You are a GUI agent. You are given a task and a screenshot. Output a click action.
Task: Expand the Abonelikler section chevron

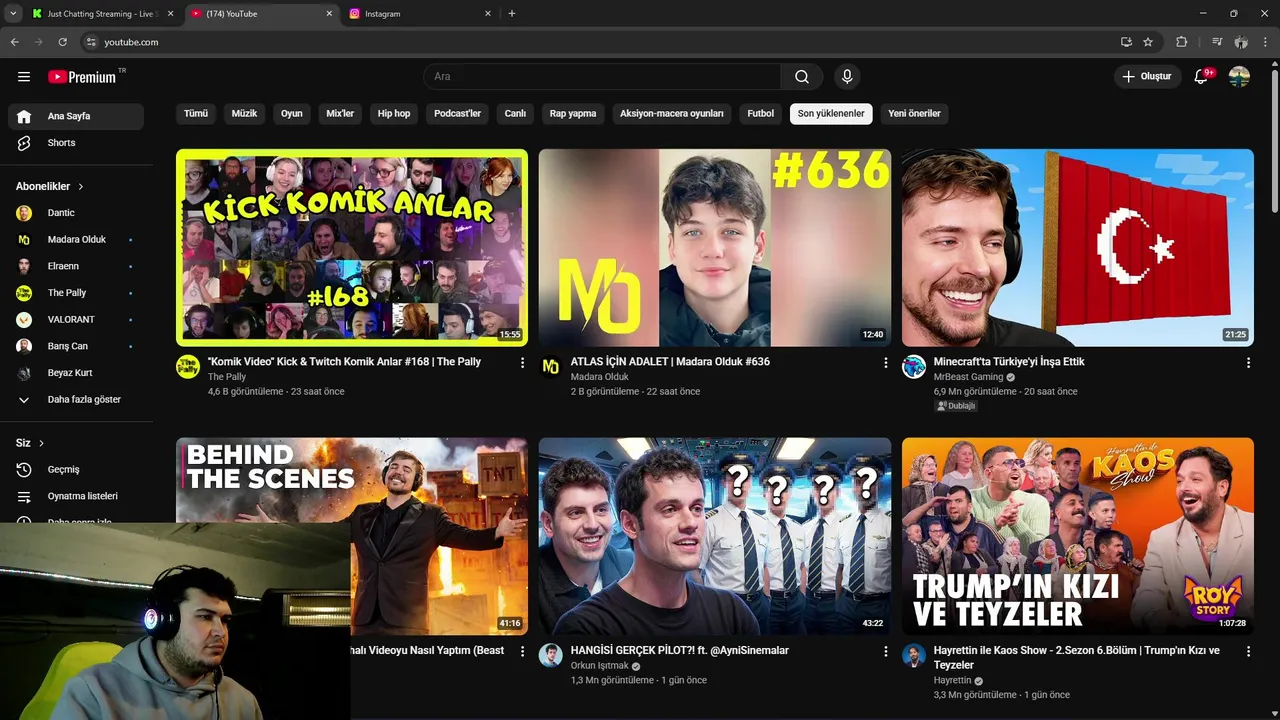[x=81, y=187]
